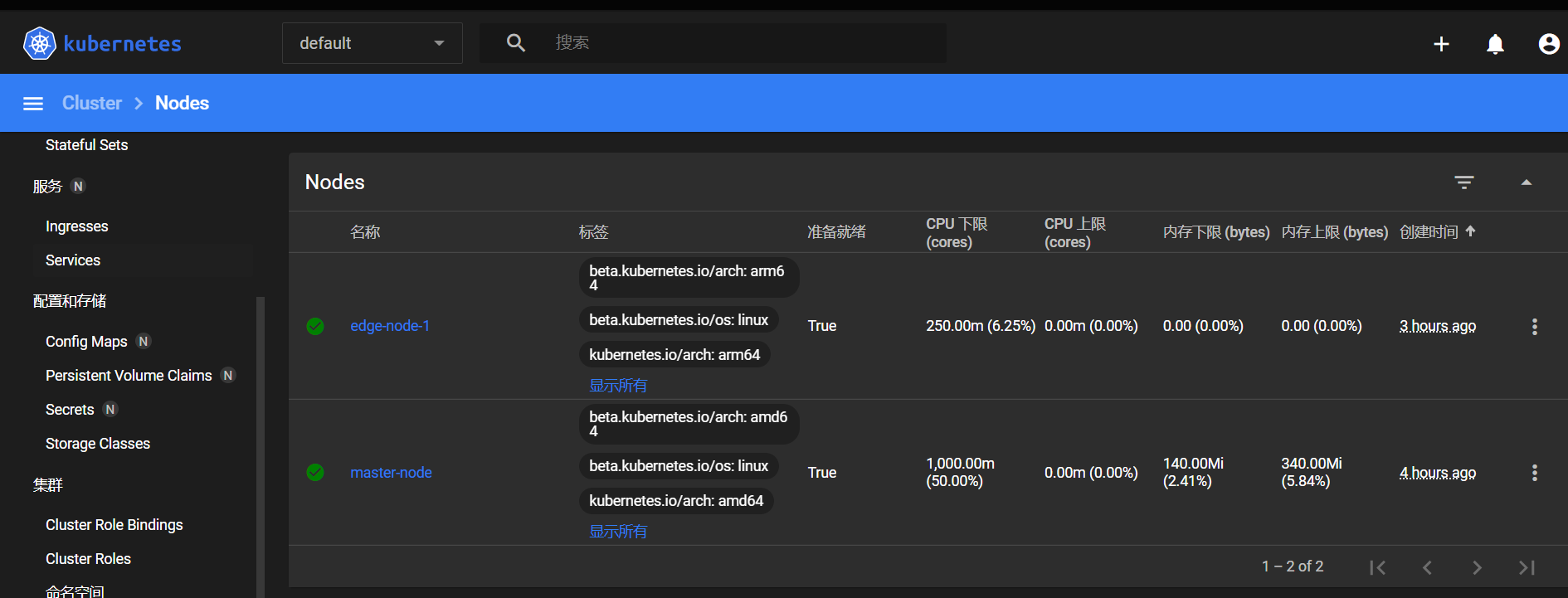Click 显示所有 for edge-node-1 labels
The height and width of the screenshot is (598, 1568).
coord(618,386)
